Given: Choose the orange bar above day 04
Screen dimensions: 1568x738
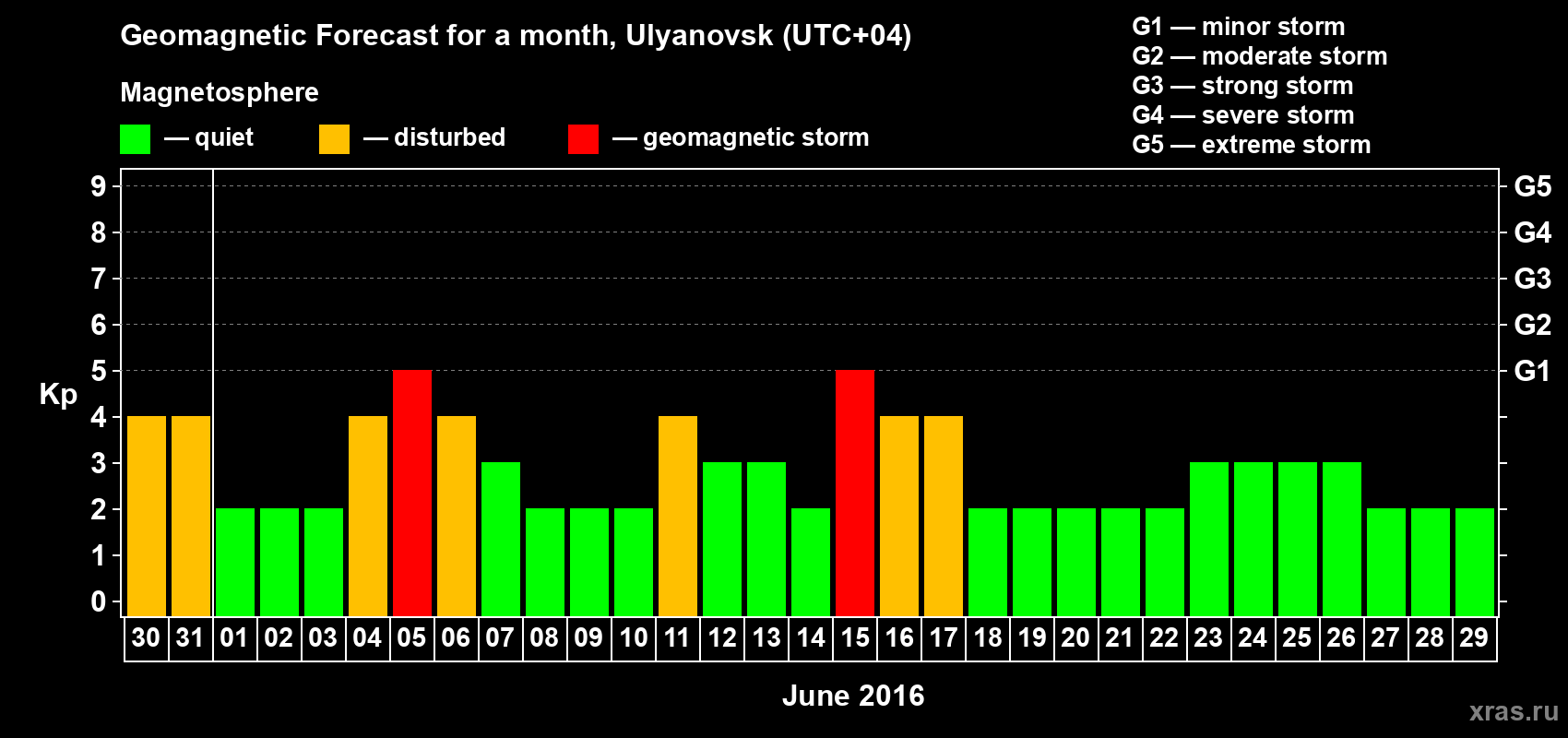Looking at the screenshot, I should click(x=368, y=517).
